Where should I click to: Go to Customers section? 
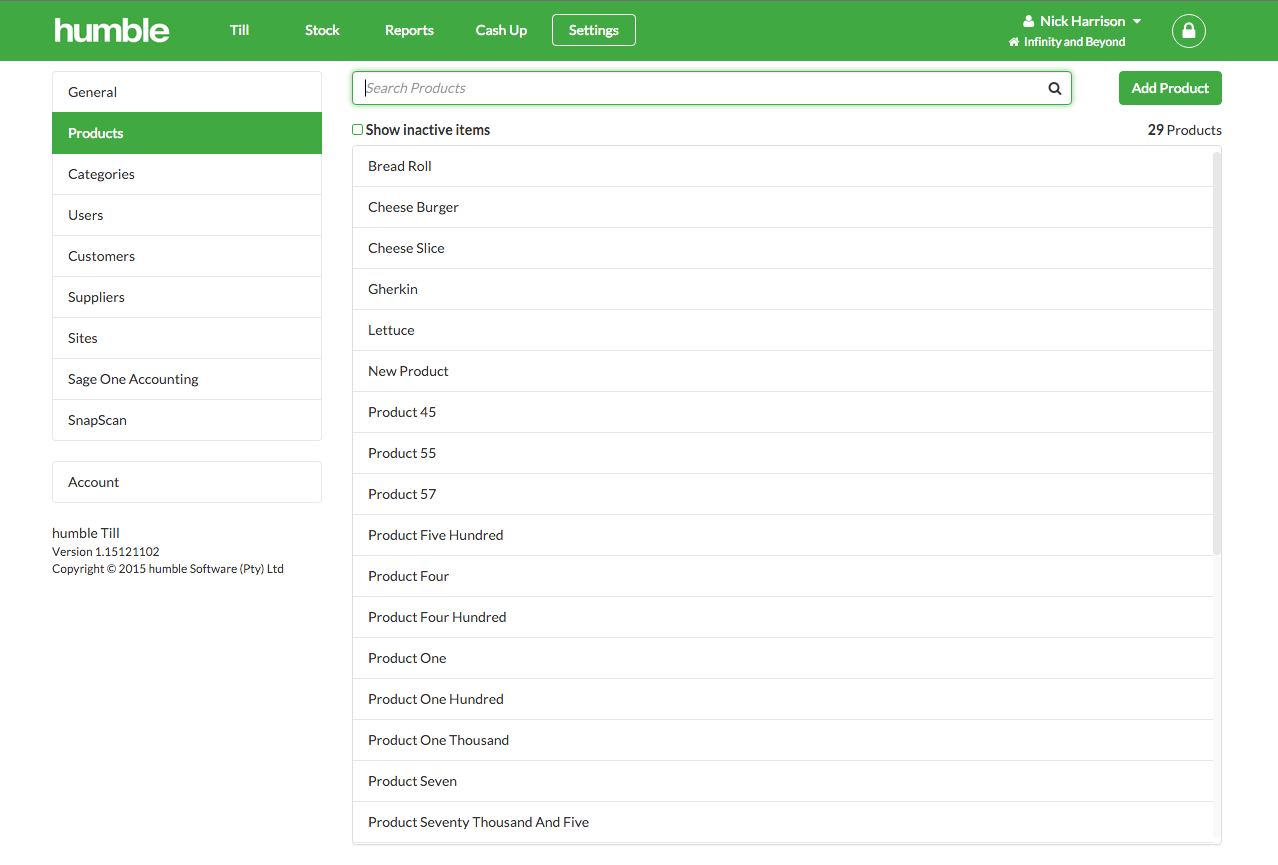187,256
